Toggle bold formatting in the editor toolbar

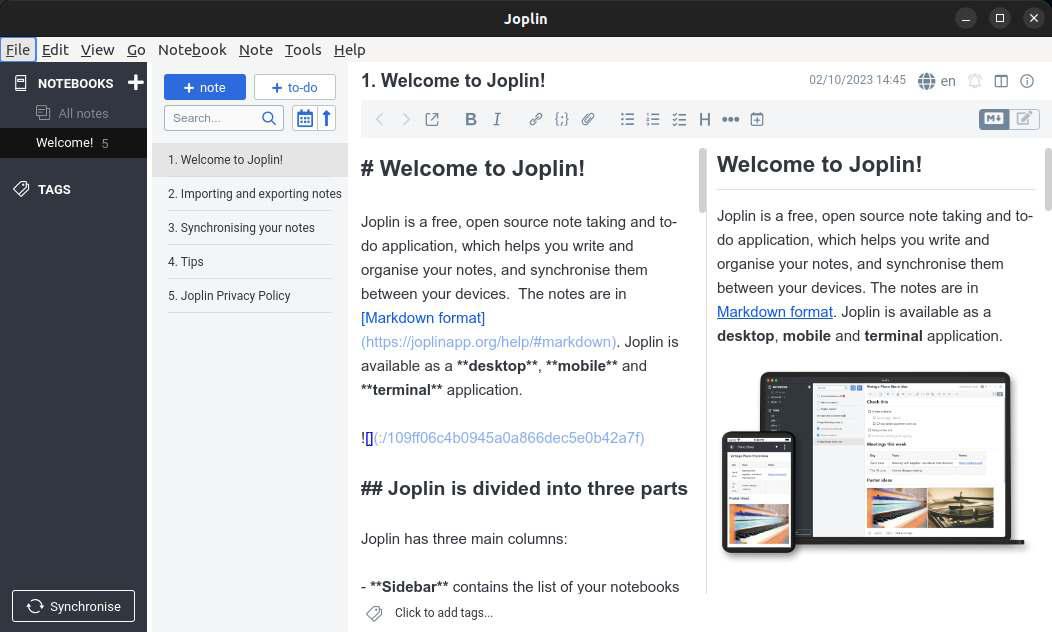tap(470, 119)
